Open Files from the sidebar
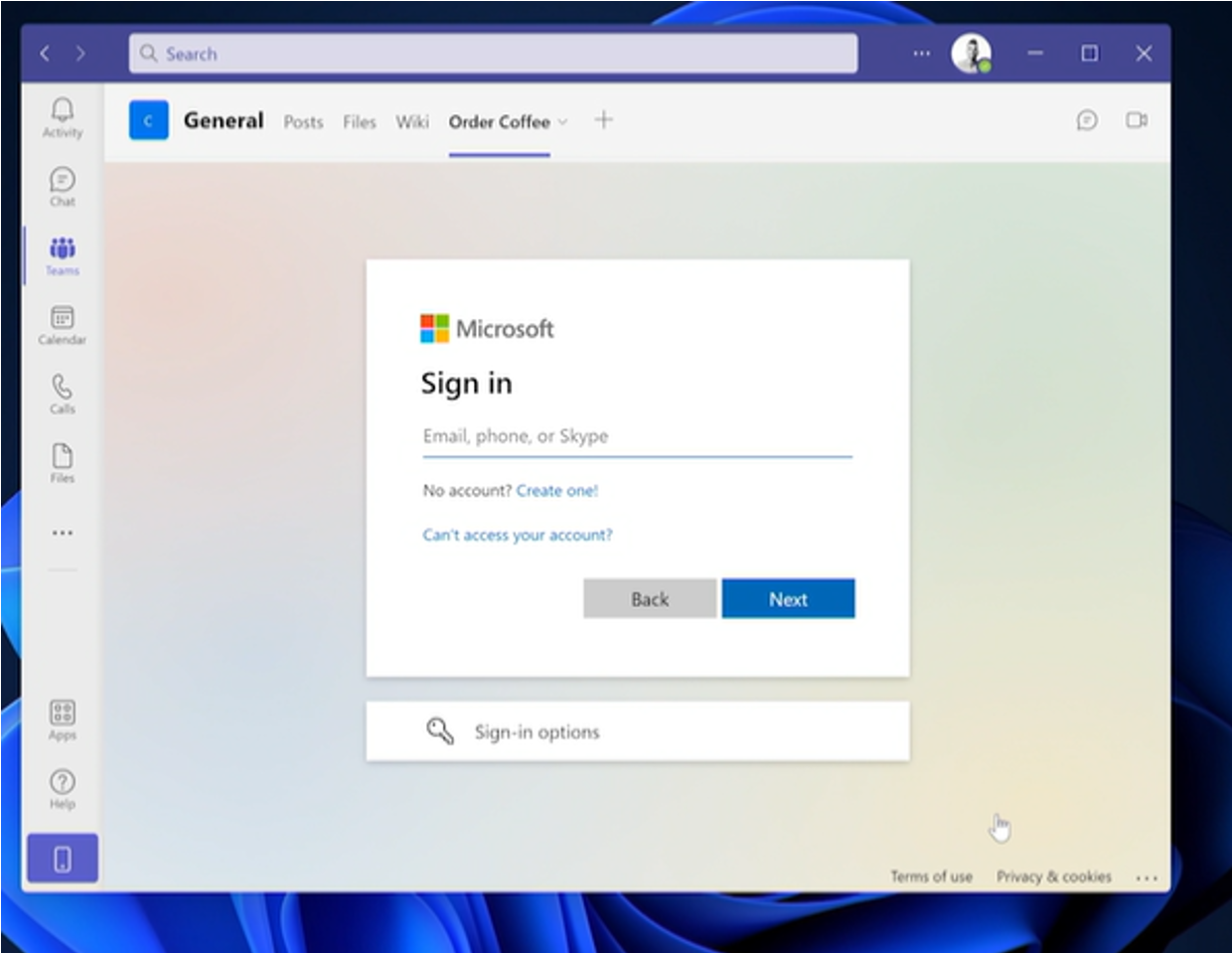Image resolution: width=1232 pixels, height=953 pixels. (x=62, y=463)
